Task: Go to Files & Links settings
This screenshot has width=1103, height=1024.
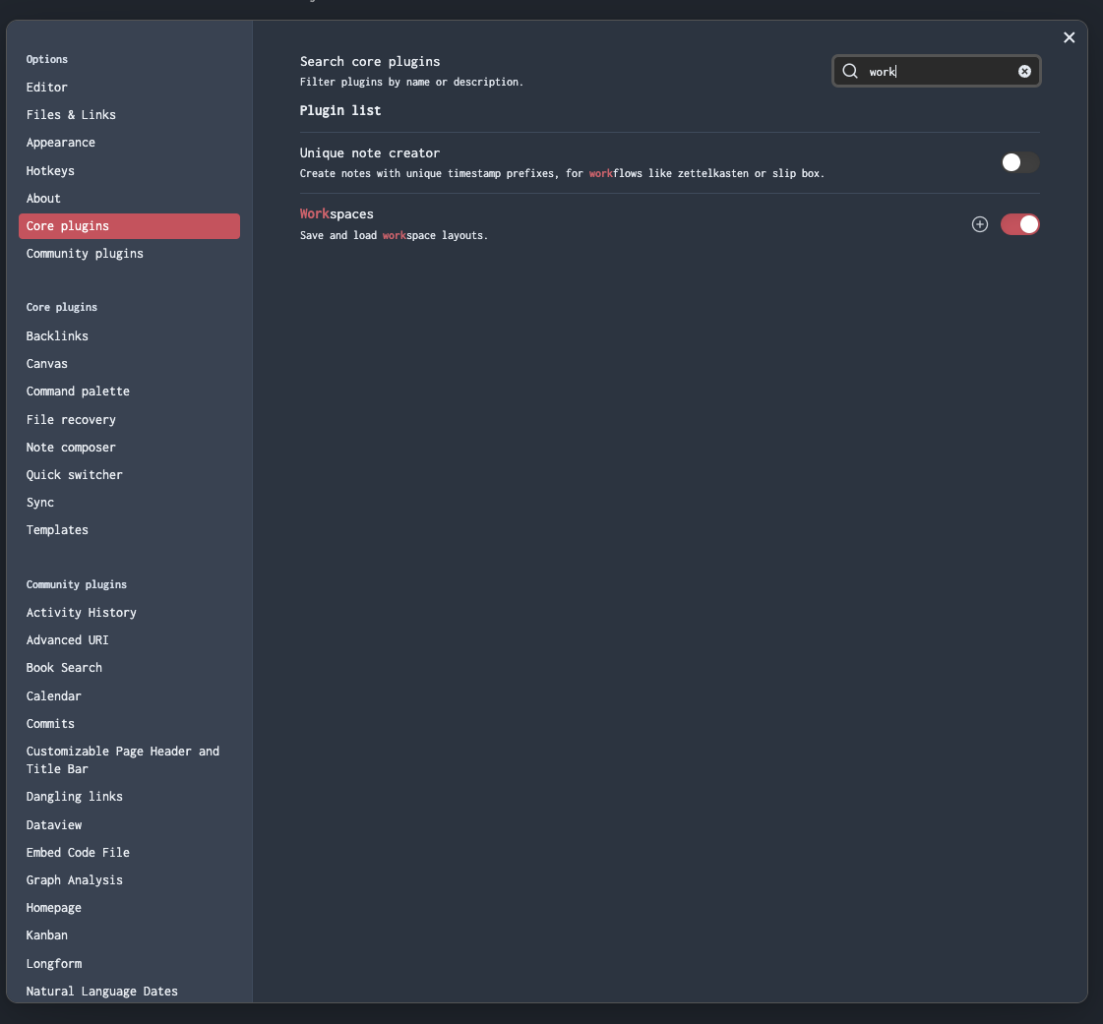Action: click(x=71, y=115)
